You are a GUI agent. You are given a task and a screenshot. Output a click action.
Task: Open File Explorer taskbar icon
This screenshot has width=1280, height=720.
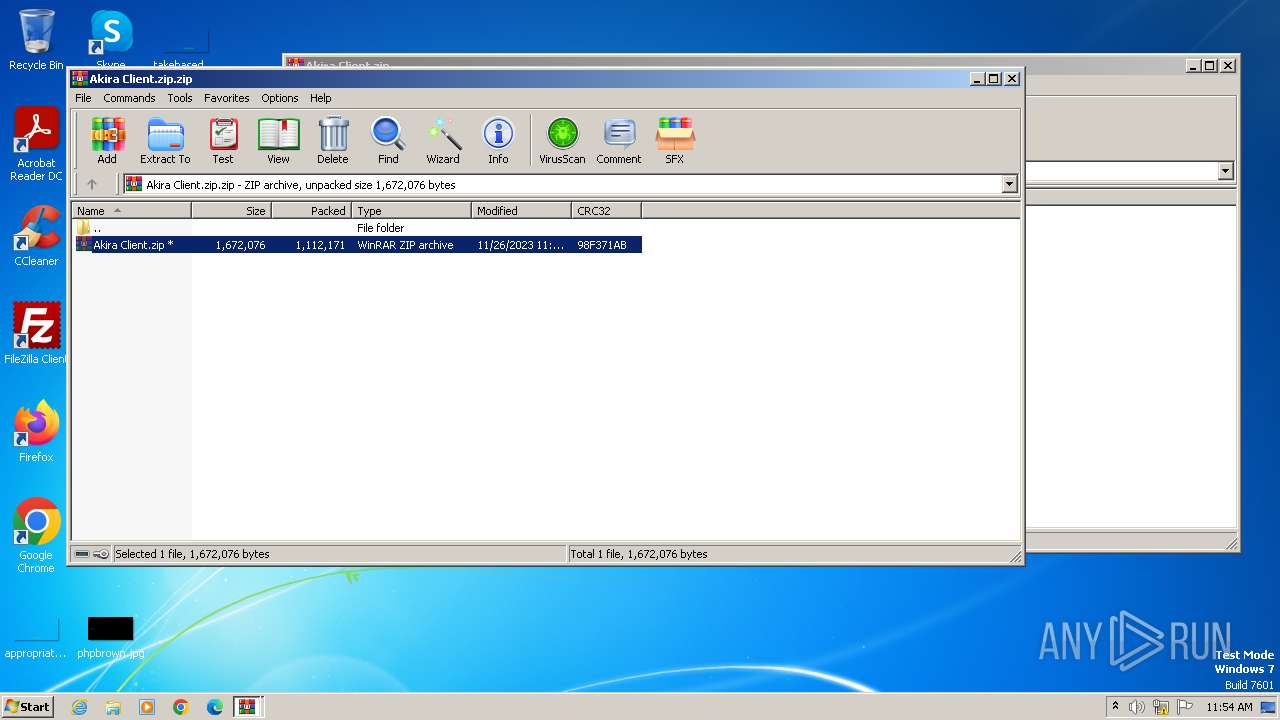tap(113, 707)
